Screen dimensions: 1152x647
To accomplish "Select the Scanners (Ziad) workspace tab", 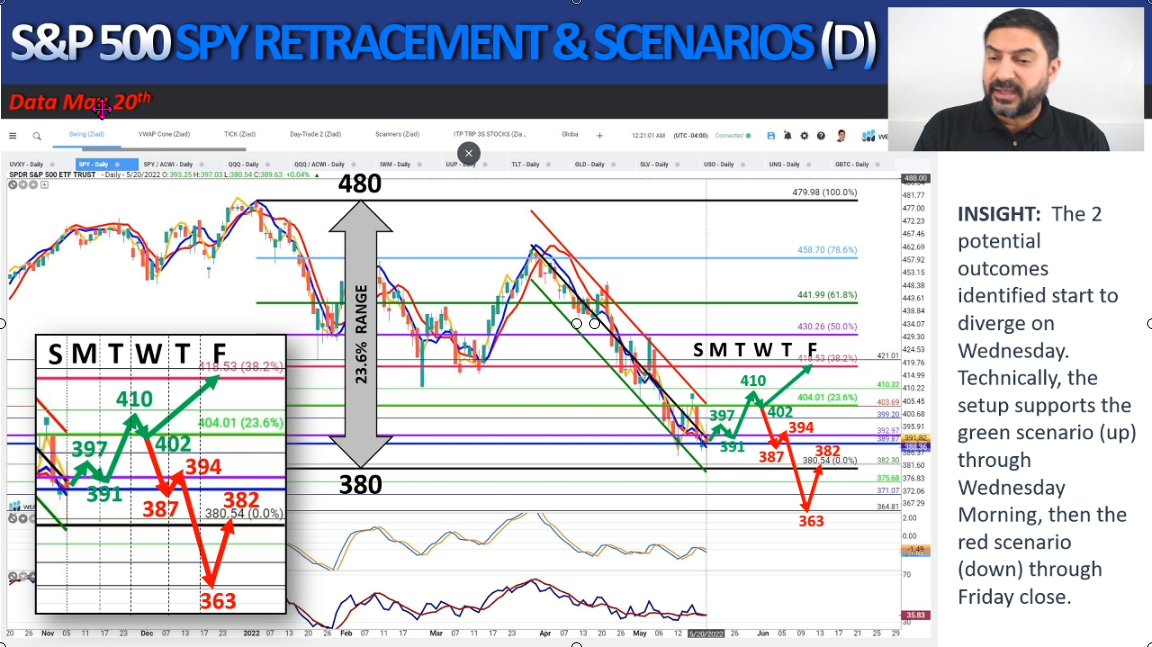I will click(397, 134).
